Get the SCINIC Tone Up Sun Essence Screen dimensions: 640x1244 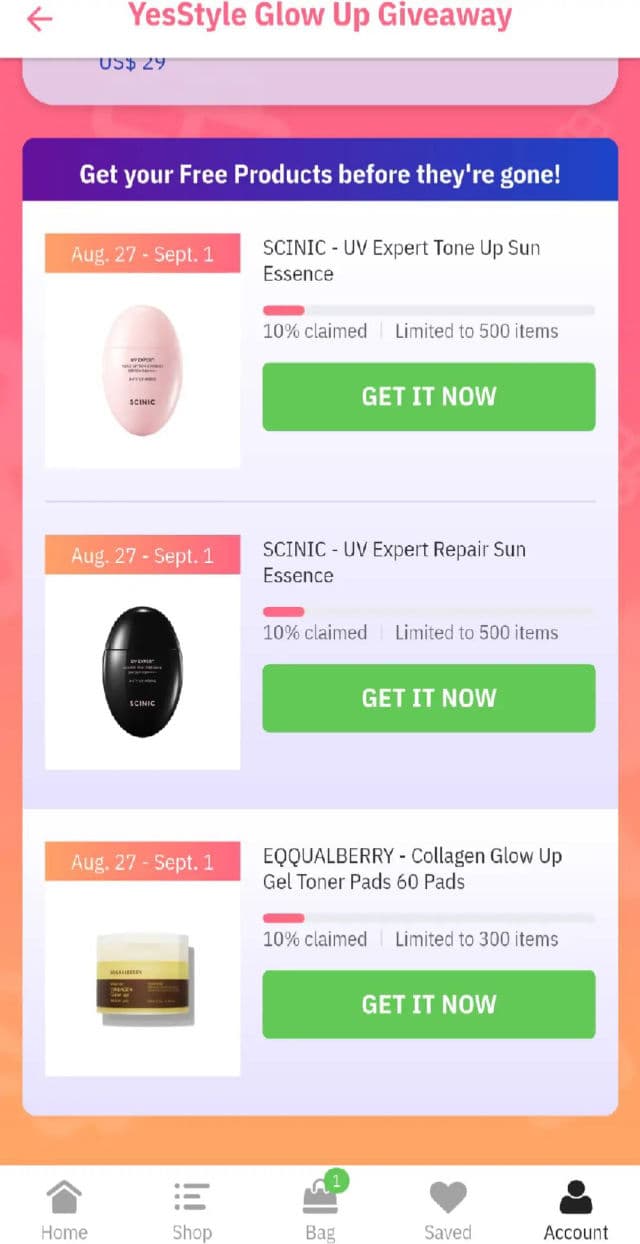[429, 397]
